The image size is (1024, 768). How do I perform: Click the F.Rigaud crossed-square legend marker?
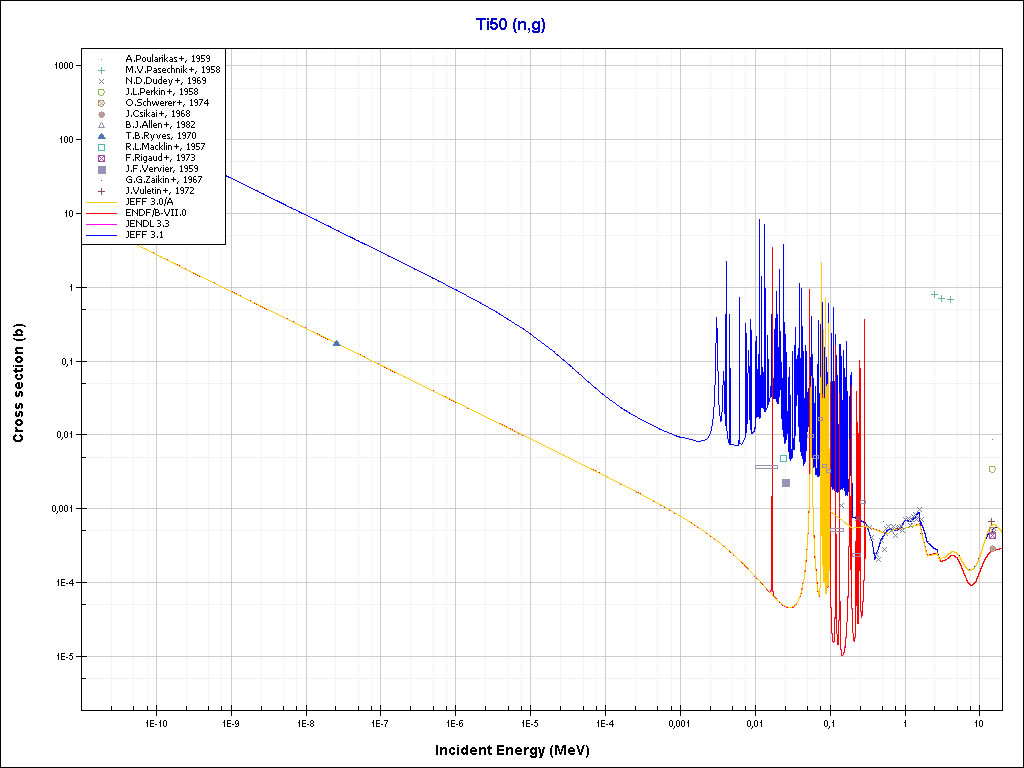[102, 158]
